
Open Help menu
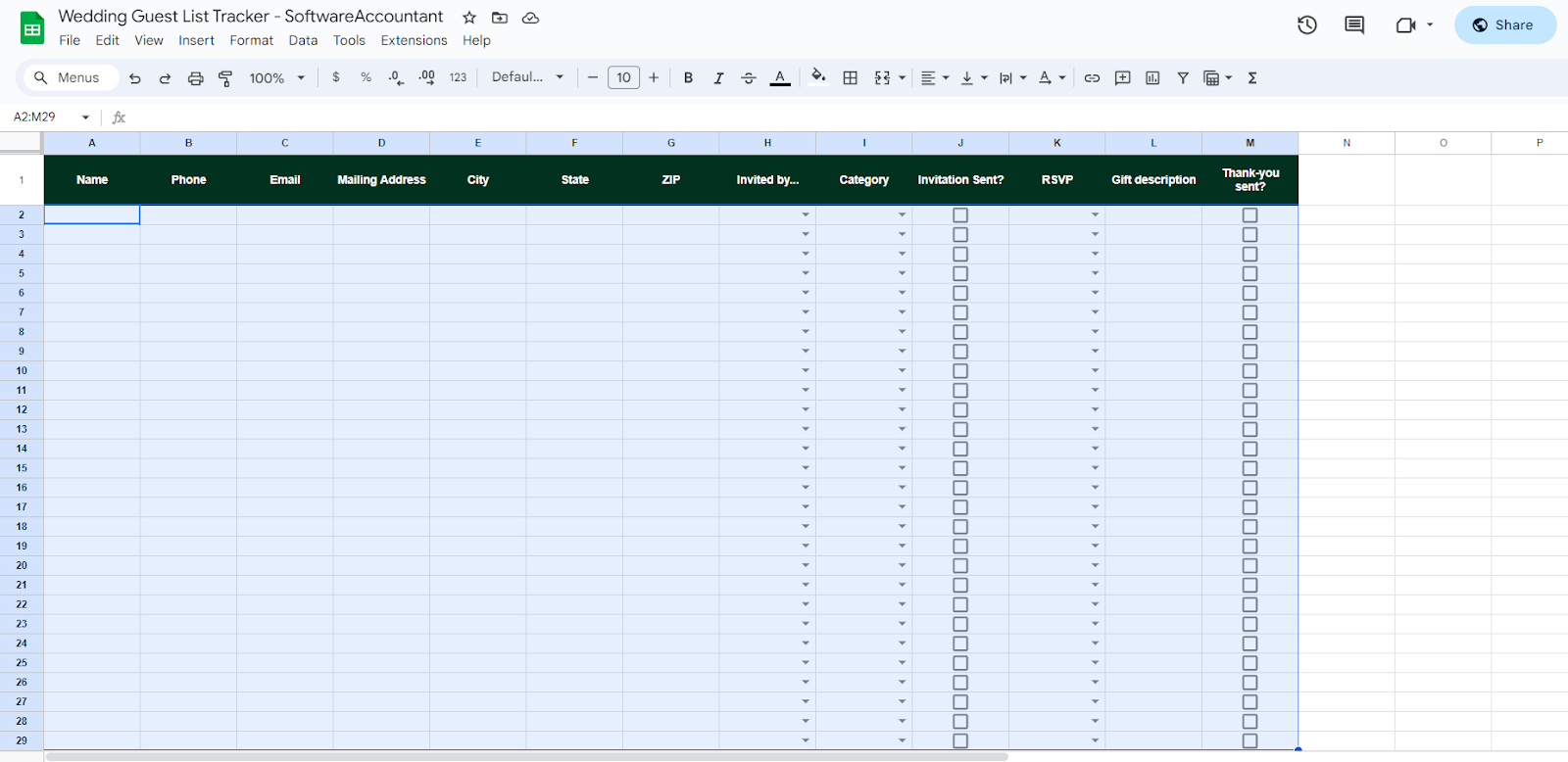(476, 41)
